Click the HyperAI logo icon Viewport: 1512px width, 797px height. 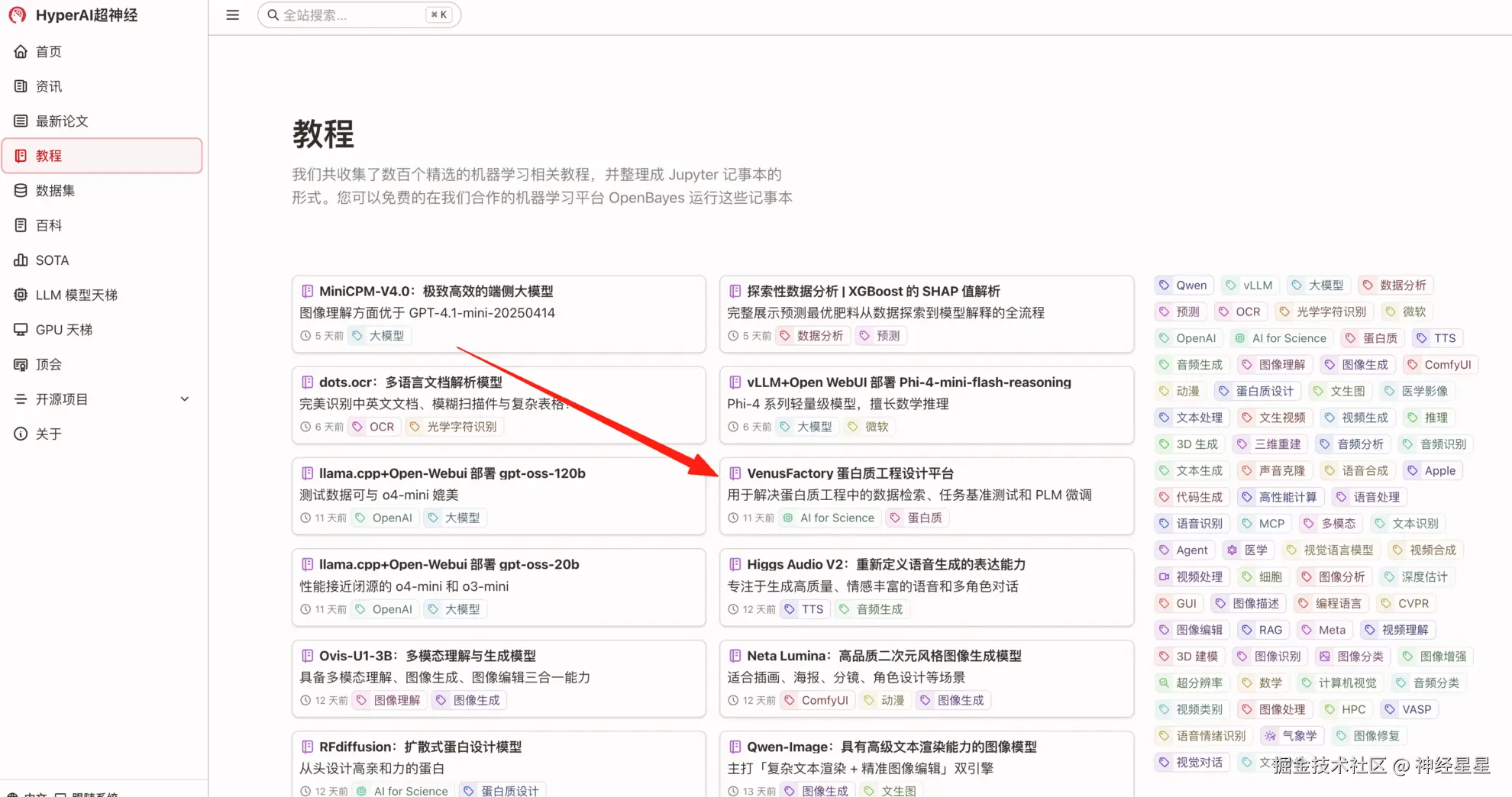(17, 15)
